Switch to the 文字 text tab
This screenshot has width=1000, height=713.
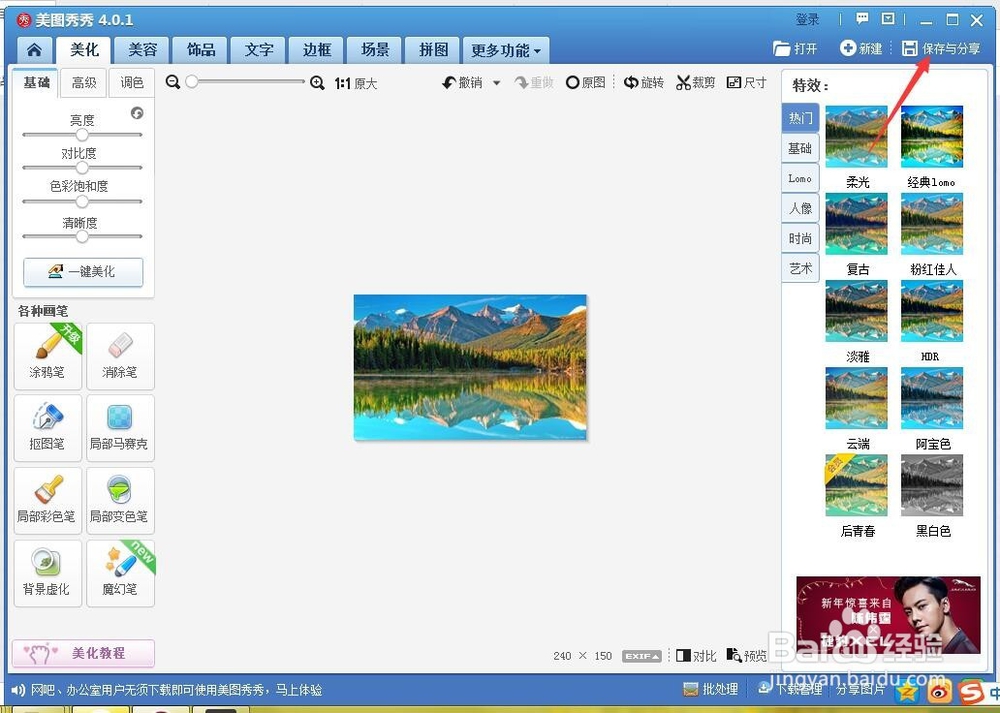click(258, 49)
